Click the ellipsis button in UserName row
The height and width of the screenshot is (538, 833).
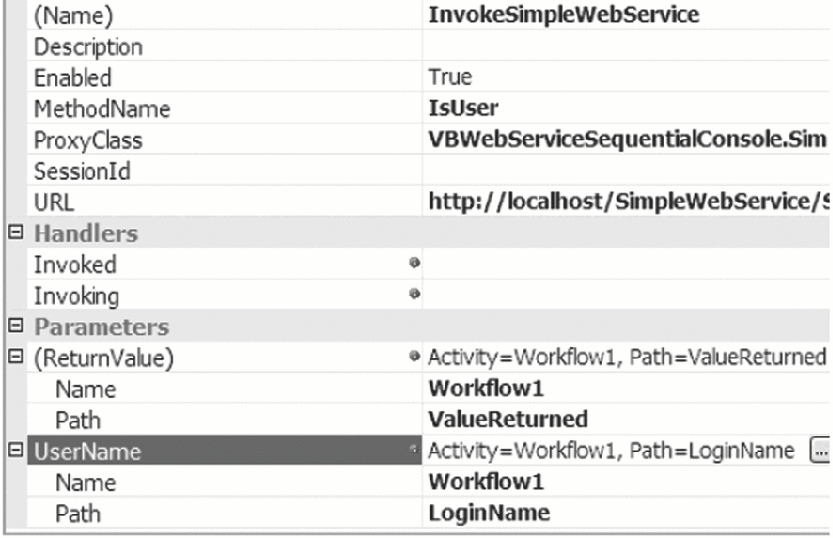tap(820, 451)
